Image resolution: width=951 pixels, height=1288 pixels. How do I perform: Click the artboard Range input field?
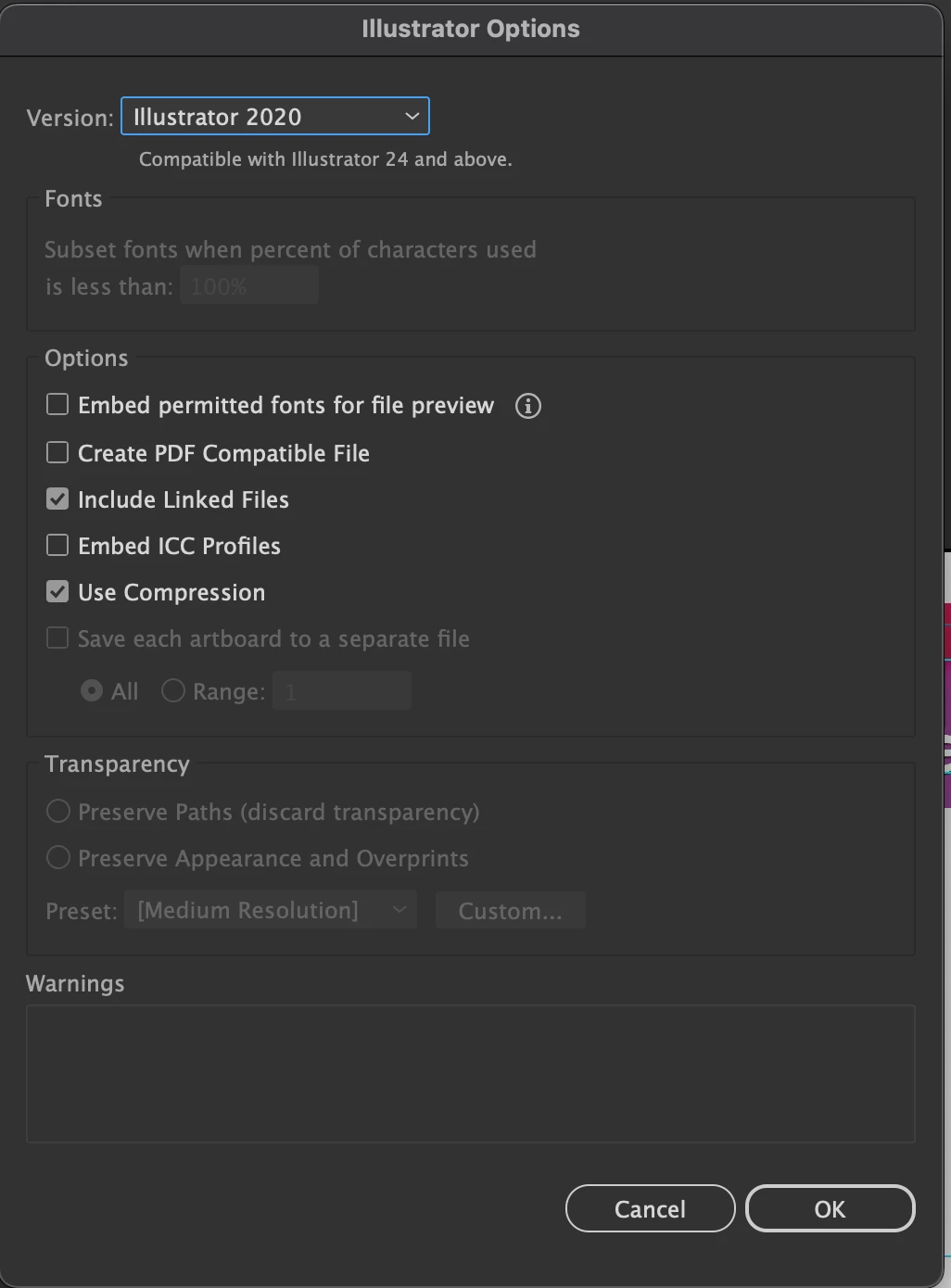pos(342,691)
